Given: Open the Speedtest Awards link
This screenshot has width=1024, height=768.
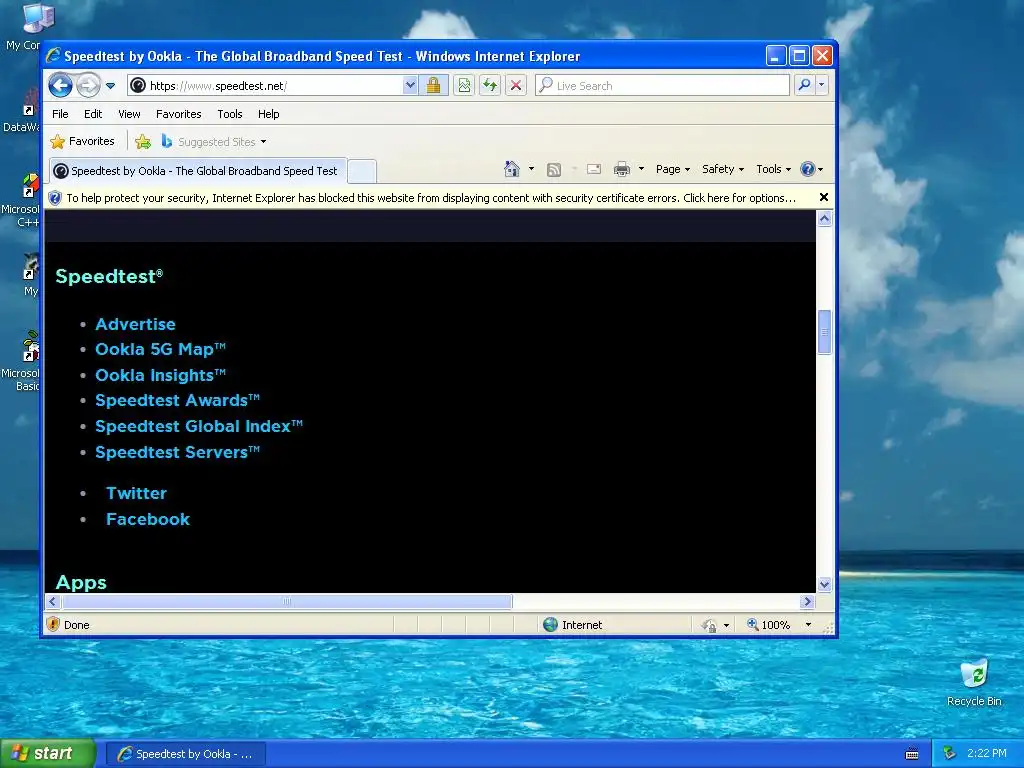Looking at the screenshot, I should click(178, 400).
